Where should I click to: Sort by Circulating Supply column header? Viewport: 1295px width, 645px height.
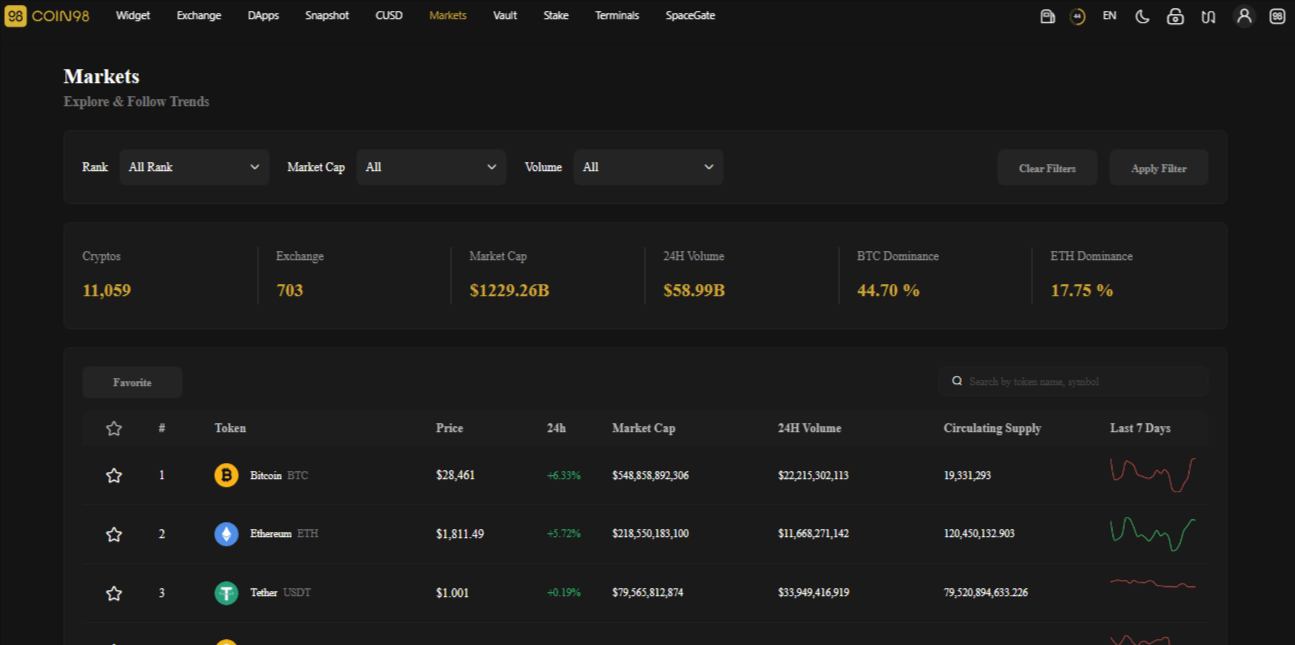pyautogui.click(x=992, y=428)
